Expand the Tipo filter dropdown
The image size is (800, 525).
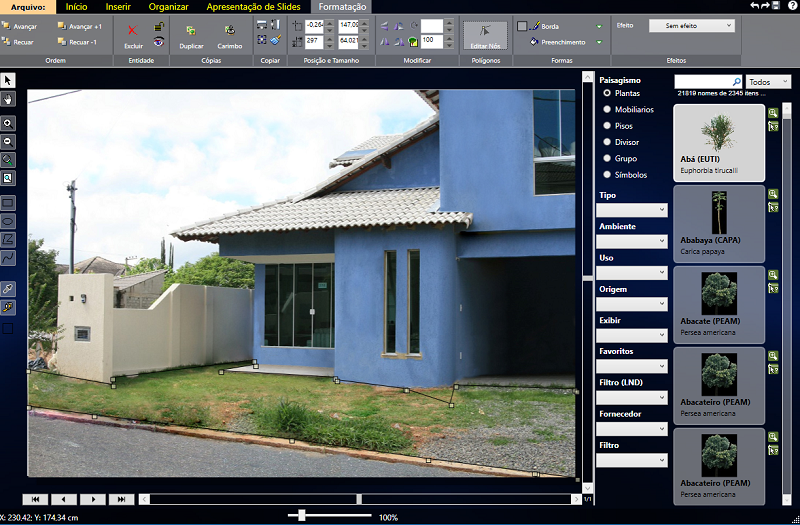[x=632, y=211]
